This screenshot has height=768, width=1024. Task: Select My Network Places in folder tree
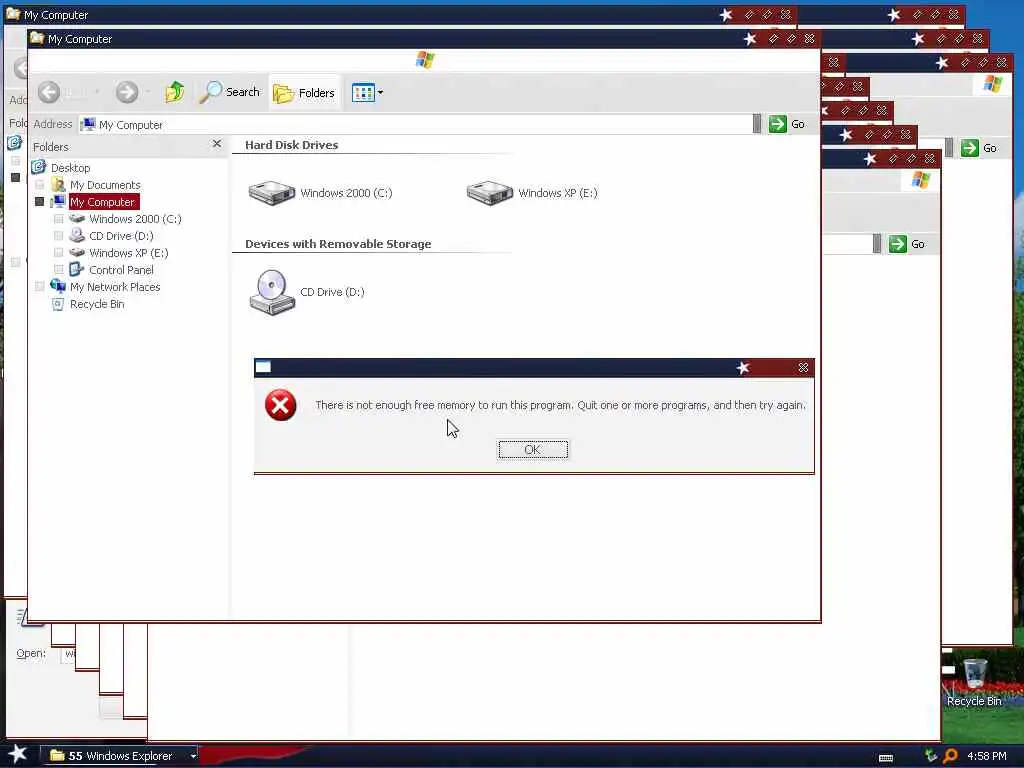pos(115,287)
